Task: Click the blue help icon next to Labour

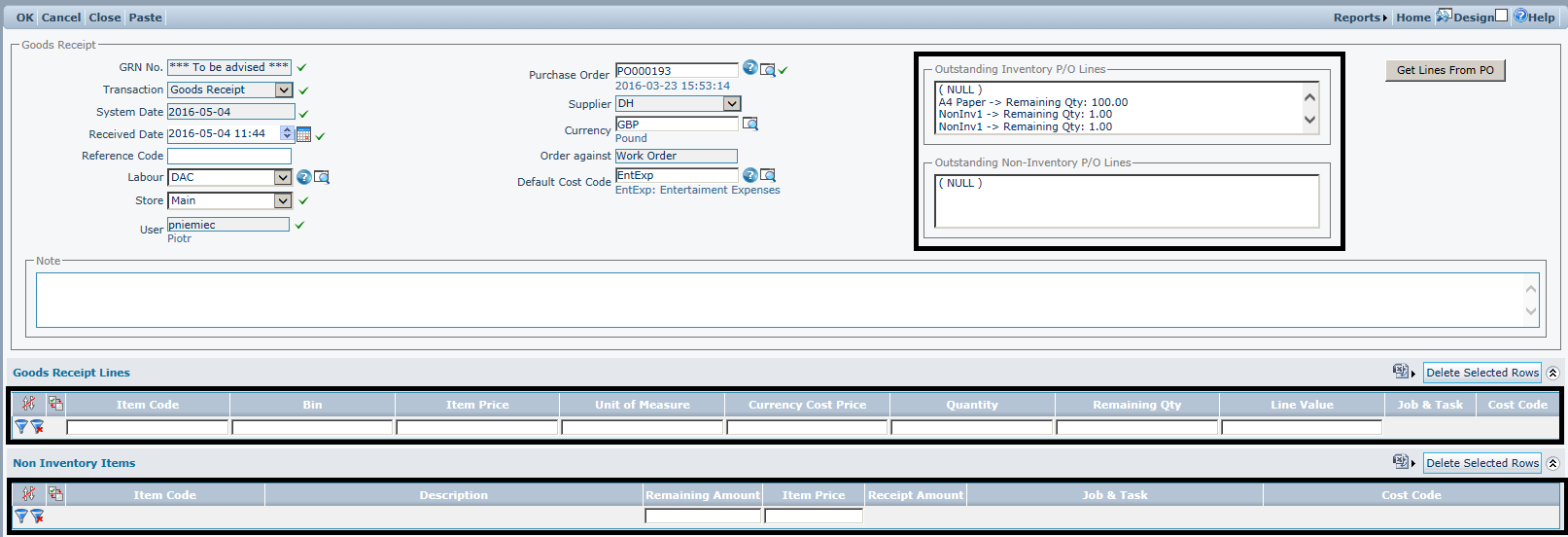Action: (x=303, y=177)
